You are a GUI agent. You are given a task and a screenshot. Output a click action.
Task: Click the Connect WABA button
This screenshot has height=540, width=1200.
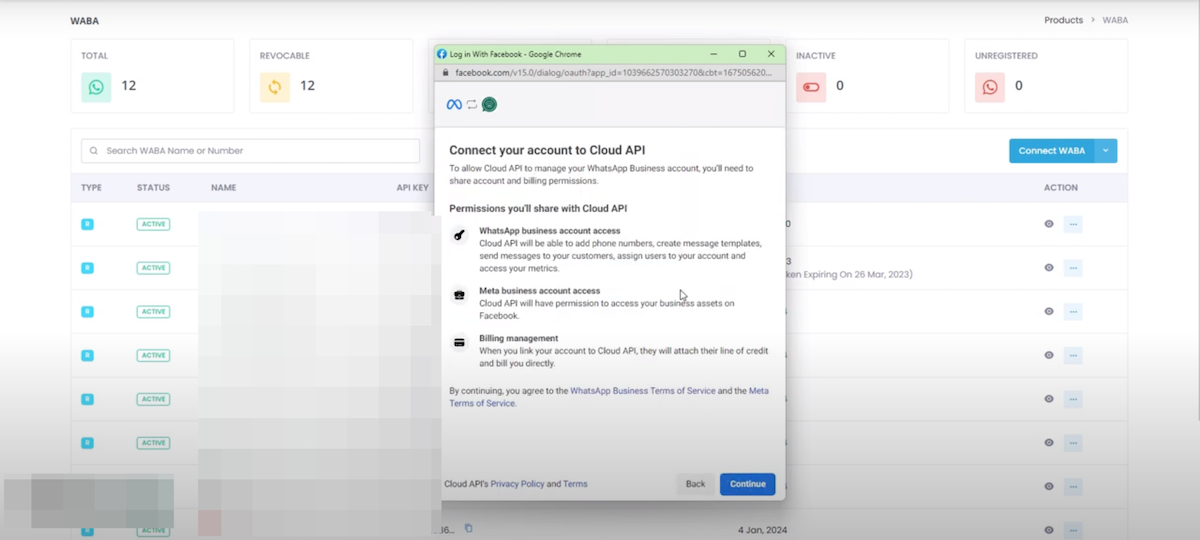pos(1052,151)
